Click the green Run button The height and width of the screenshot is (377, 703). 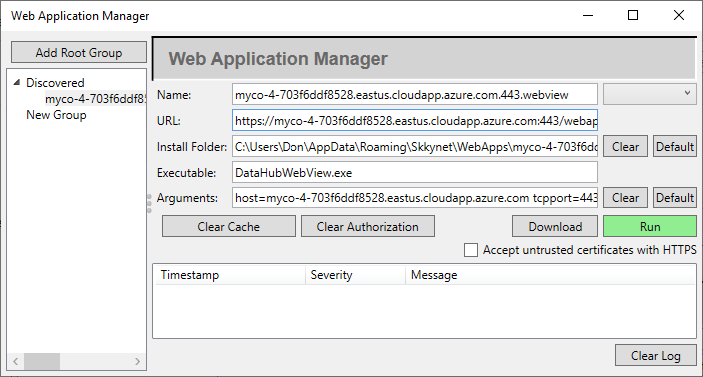[650, 226]
